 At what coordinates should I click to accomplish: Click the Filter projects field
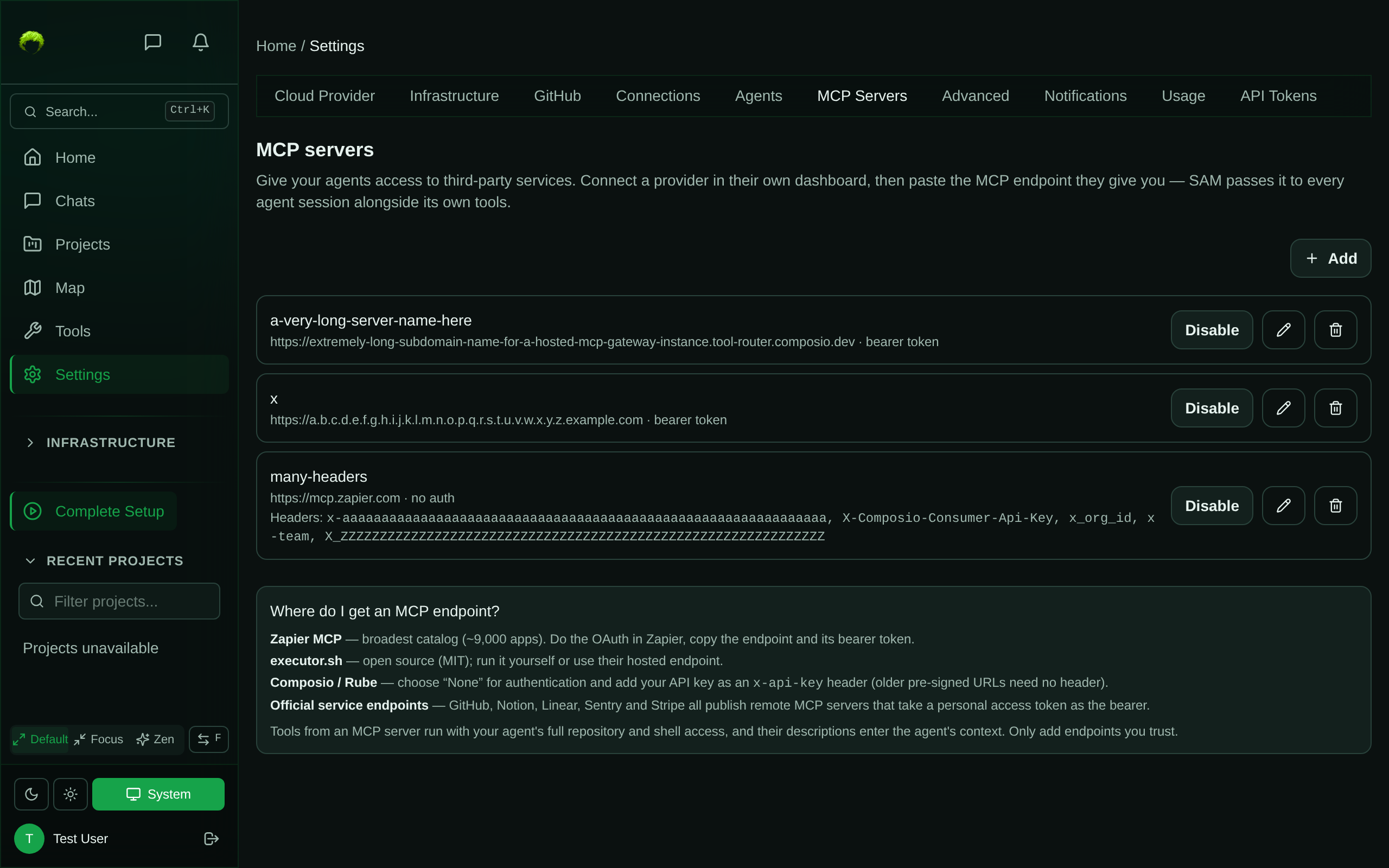(x=119, y=601)
